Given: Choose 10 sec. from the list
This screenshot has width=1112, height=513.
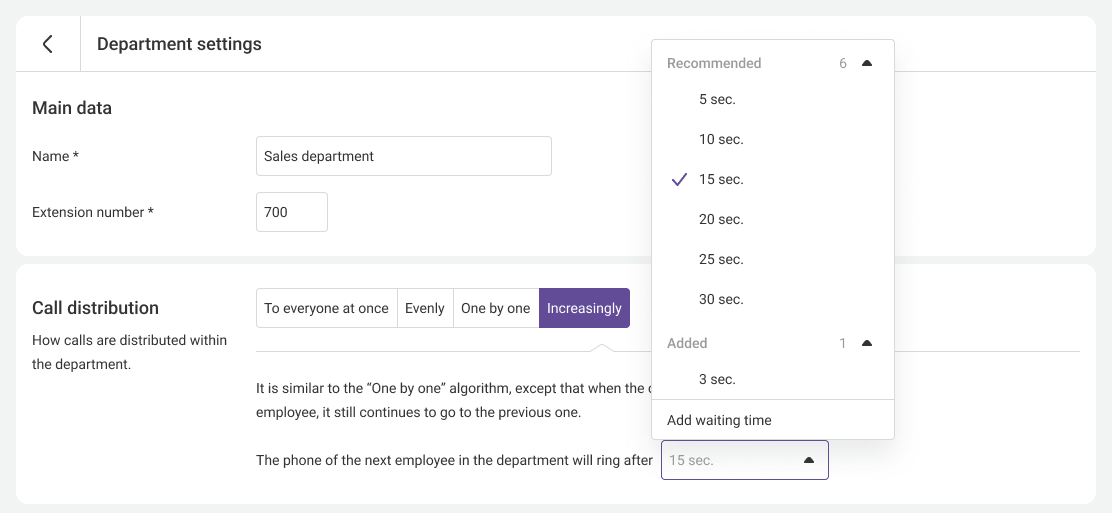Looking at the screenshot, I should [721, 139].
